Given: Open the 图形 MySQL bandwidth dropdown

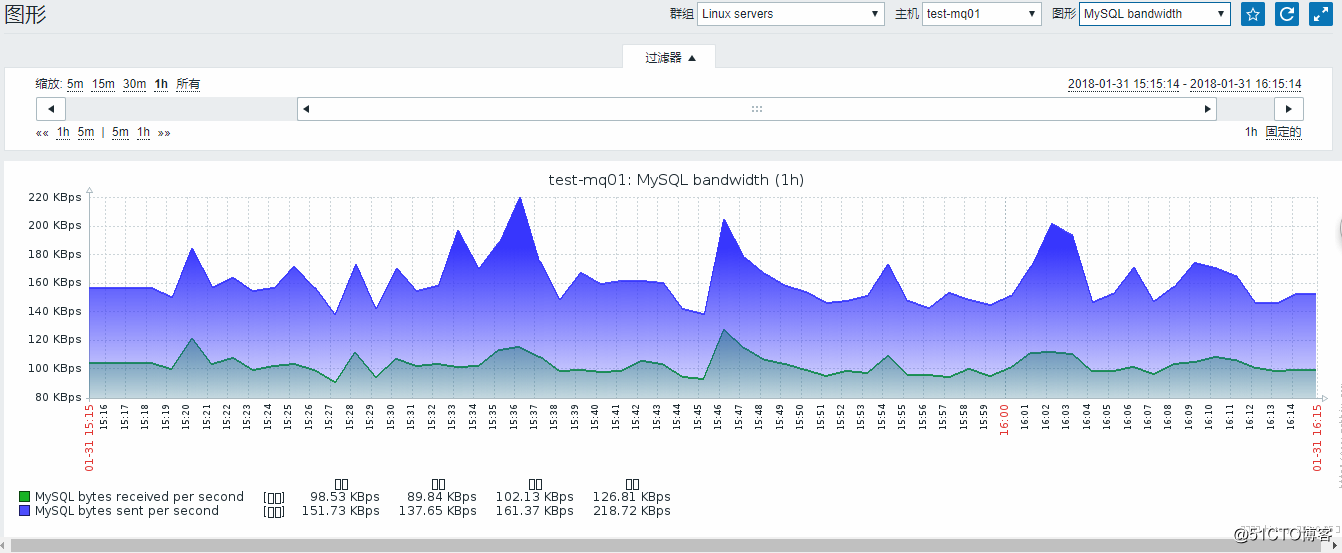Looking at the screenshot, I should click(1155, 14).
